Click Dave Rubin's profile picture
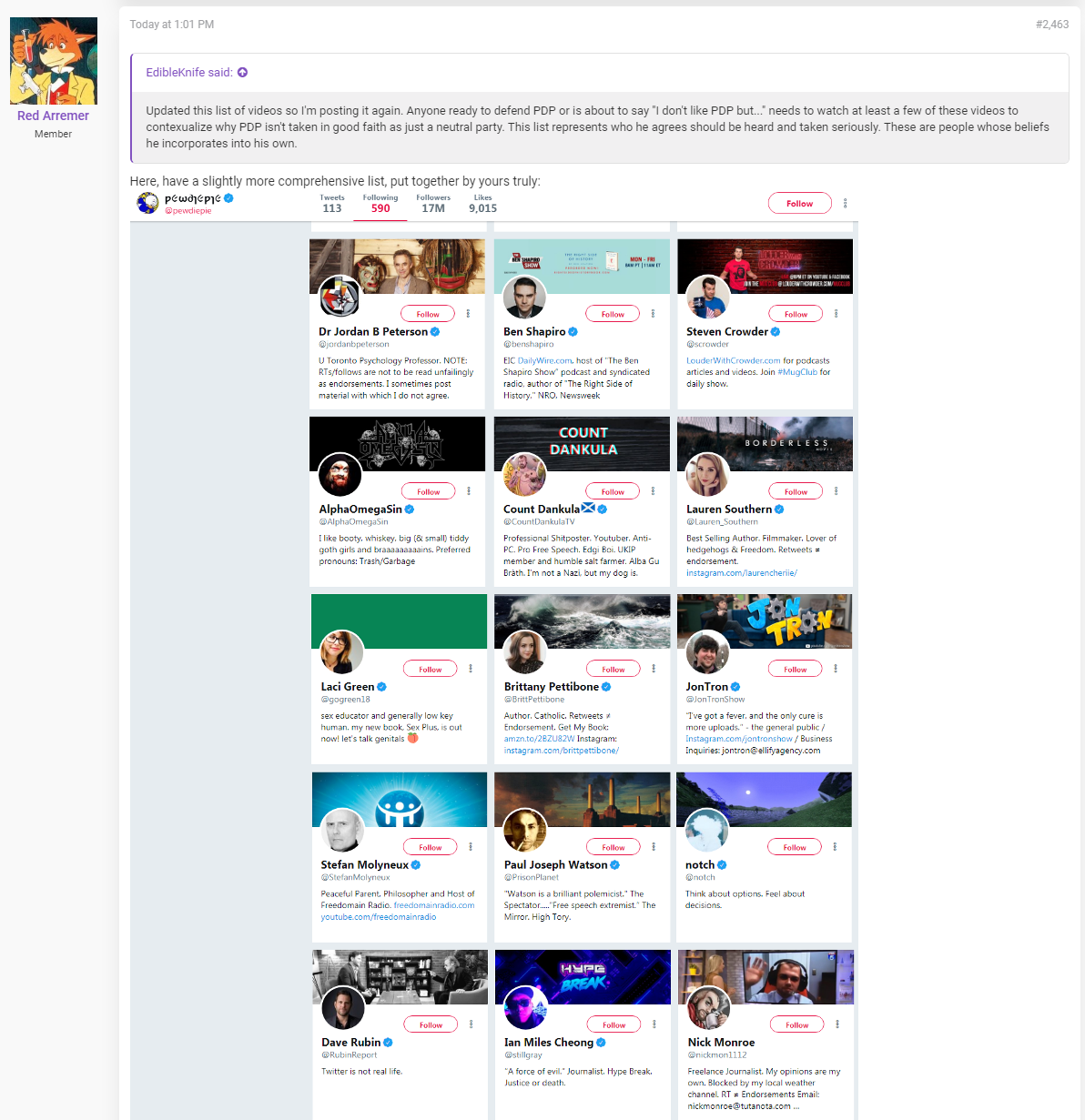The image size is (1085, 1120). point(343,1006)
